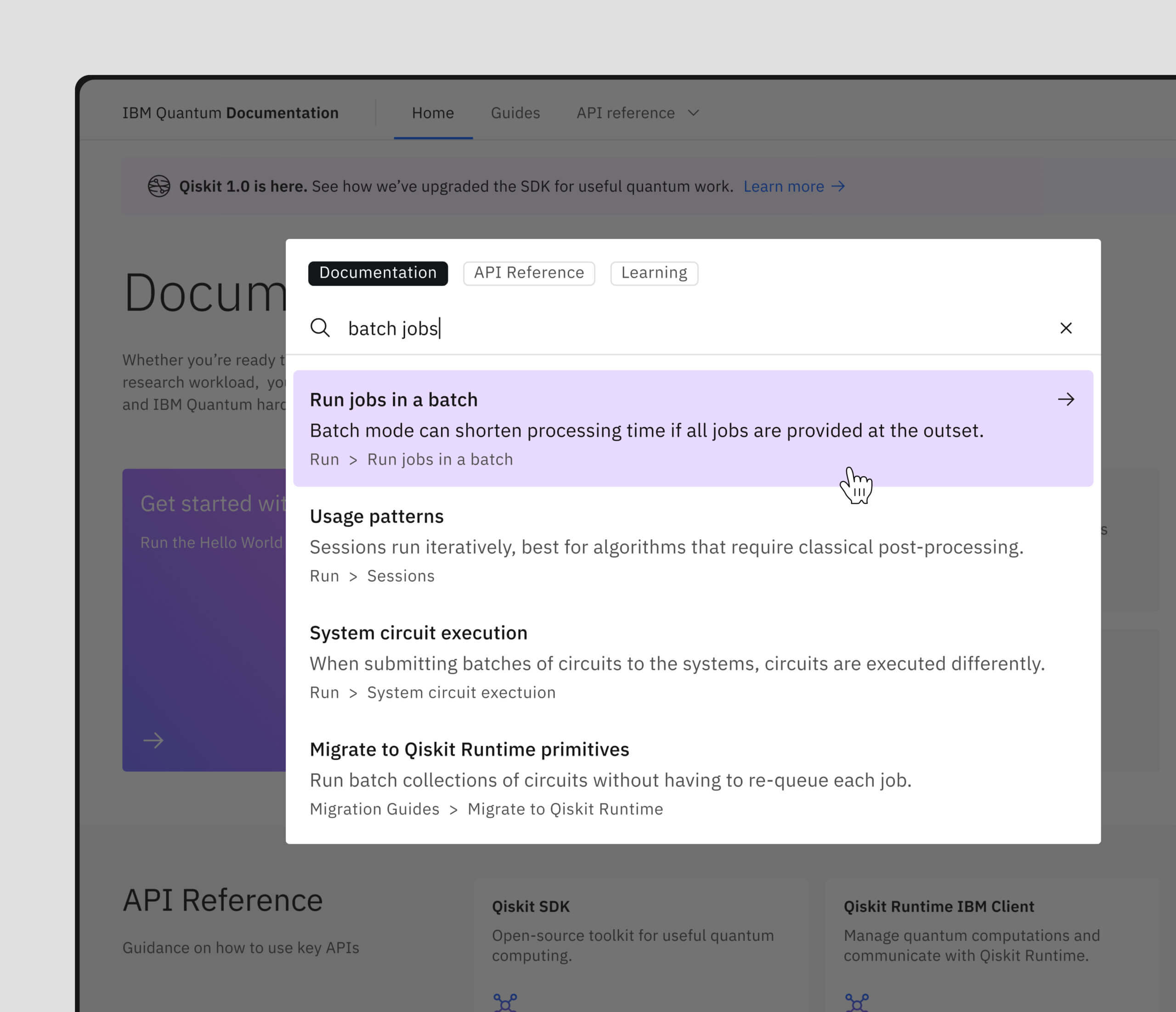Click 'Open-source toolkit for useful quantum computing' text

click(633, 945)
